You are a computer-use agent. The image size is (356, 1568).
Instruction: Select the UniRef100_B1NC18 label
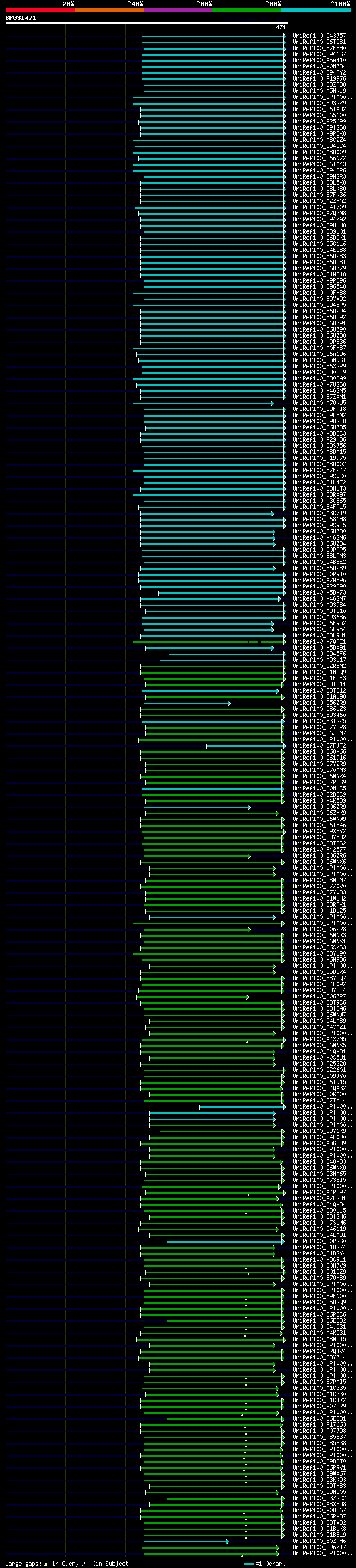[319, 275]
